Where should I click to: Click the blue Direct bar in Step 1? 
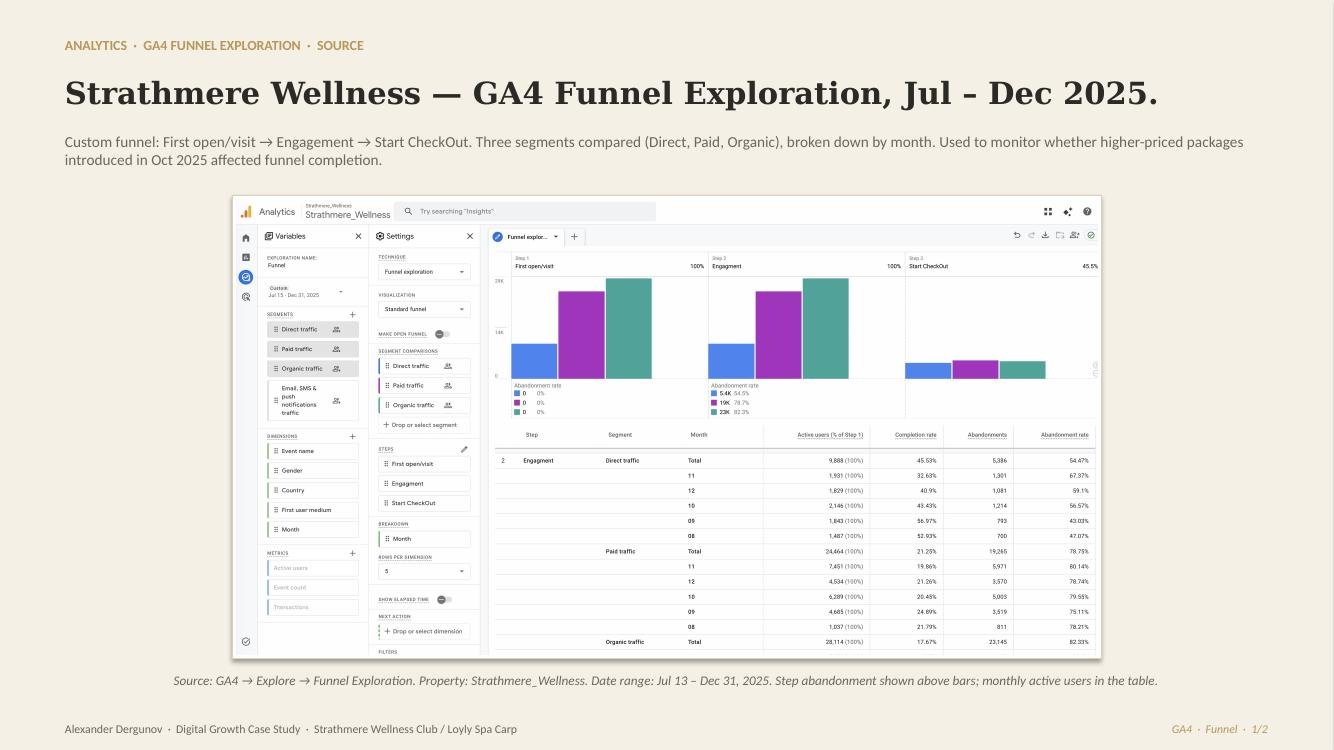coord(534,361)
